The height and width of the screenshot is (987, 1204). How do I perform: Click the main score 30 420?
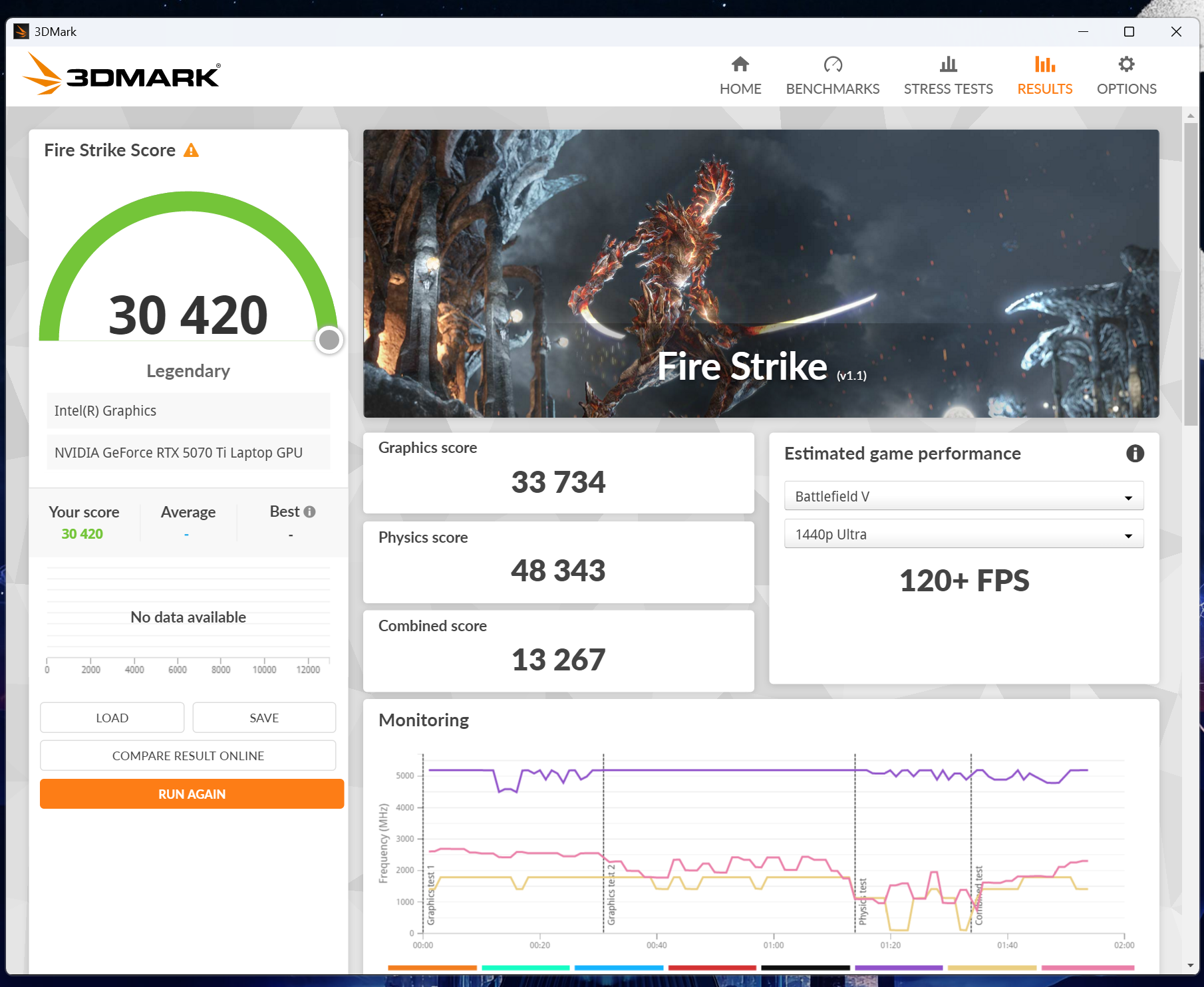point(188,315)
